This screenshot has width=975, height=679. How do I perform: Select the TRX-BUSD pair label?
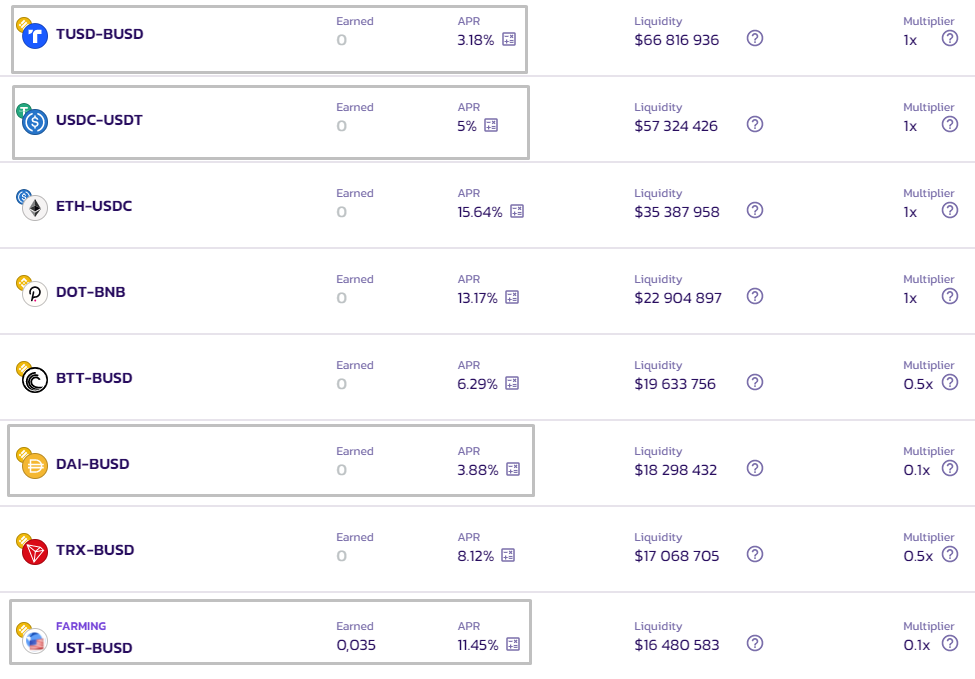coord(95,550)
